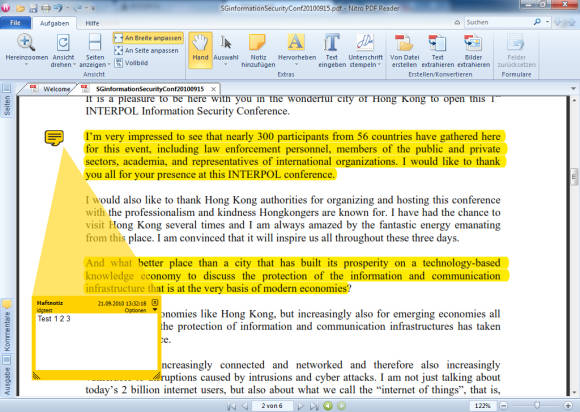Click the zoom in plus button

(x=568, y=406)
